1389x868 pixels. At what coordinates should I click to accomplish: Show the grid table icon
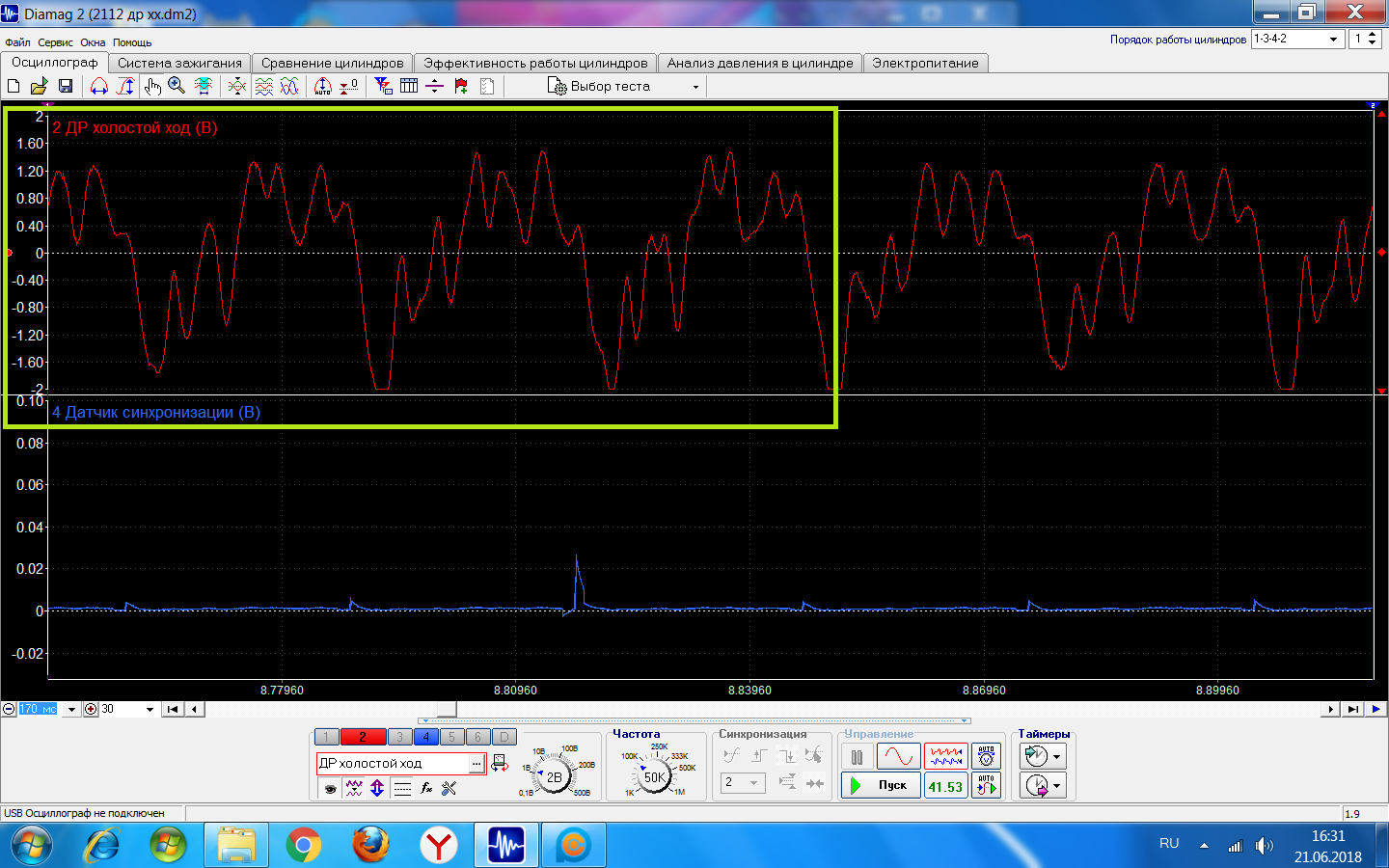(x=409, y=87)
